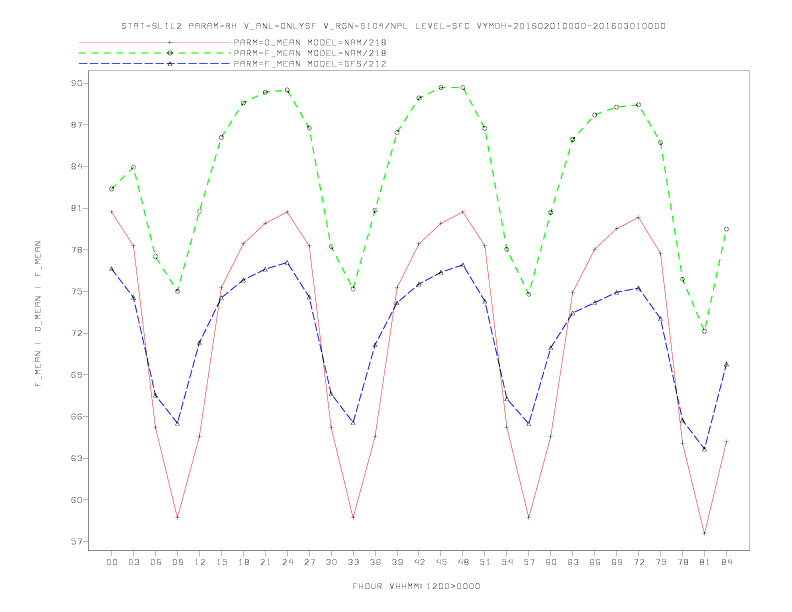Select legend entry PARM=F_MEAN MODEL=GFS/212
This screenshot has height=612, width=792.
(310, 64)
